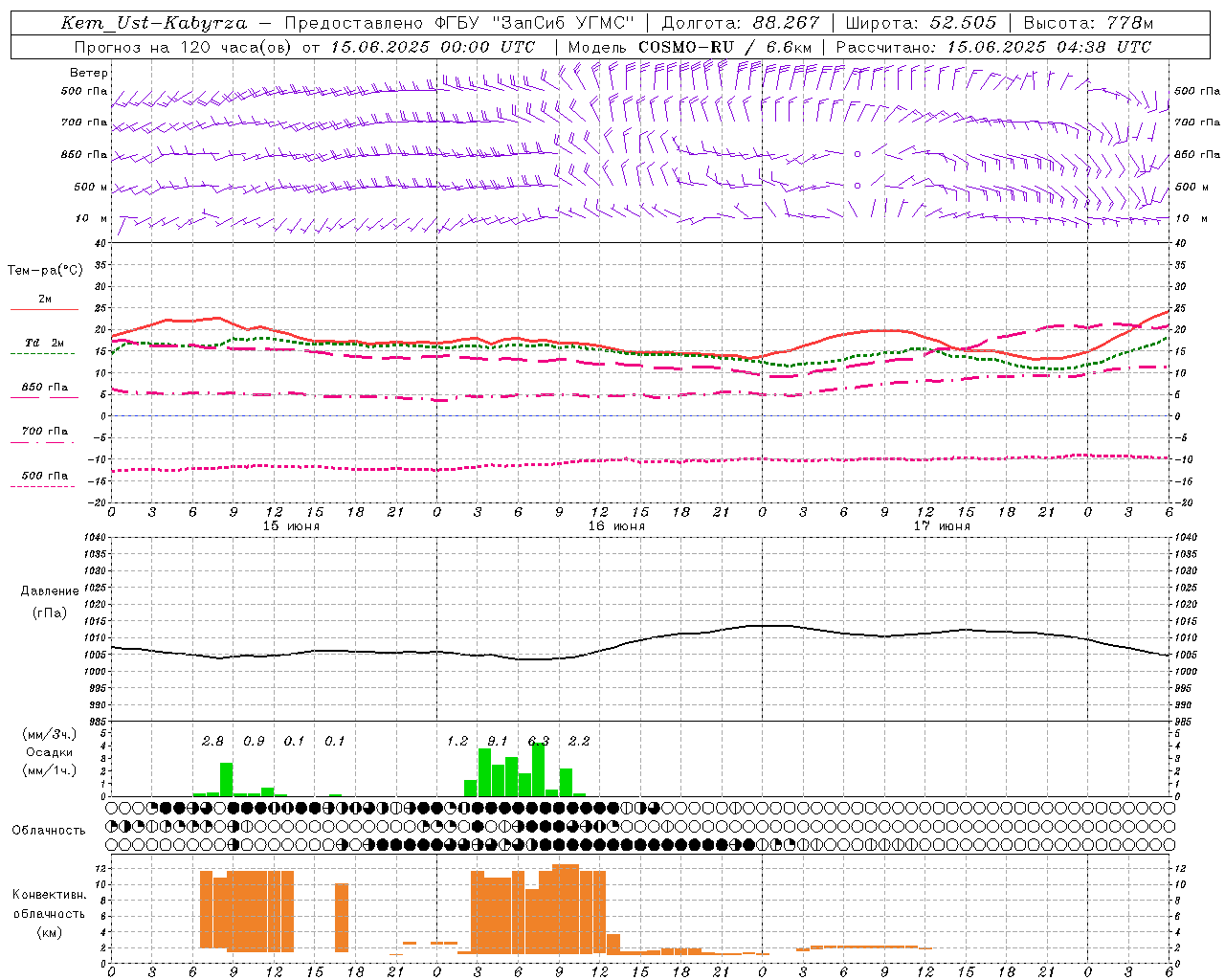Click the 850 гПа temperature legend entry

44,387
